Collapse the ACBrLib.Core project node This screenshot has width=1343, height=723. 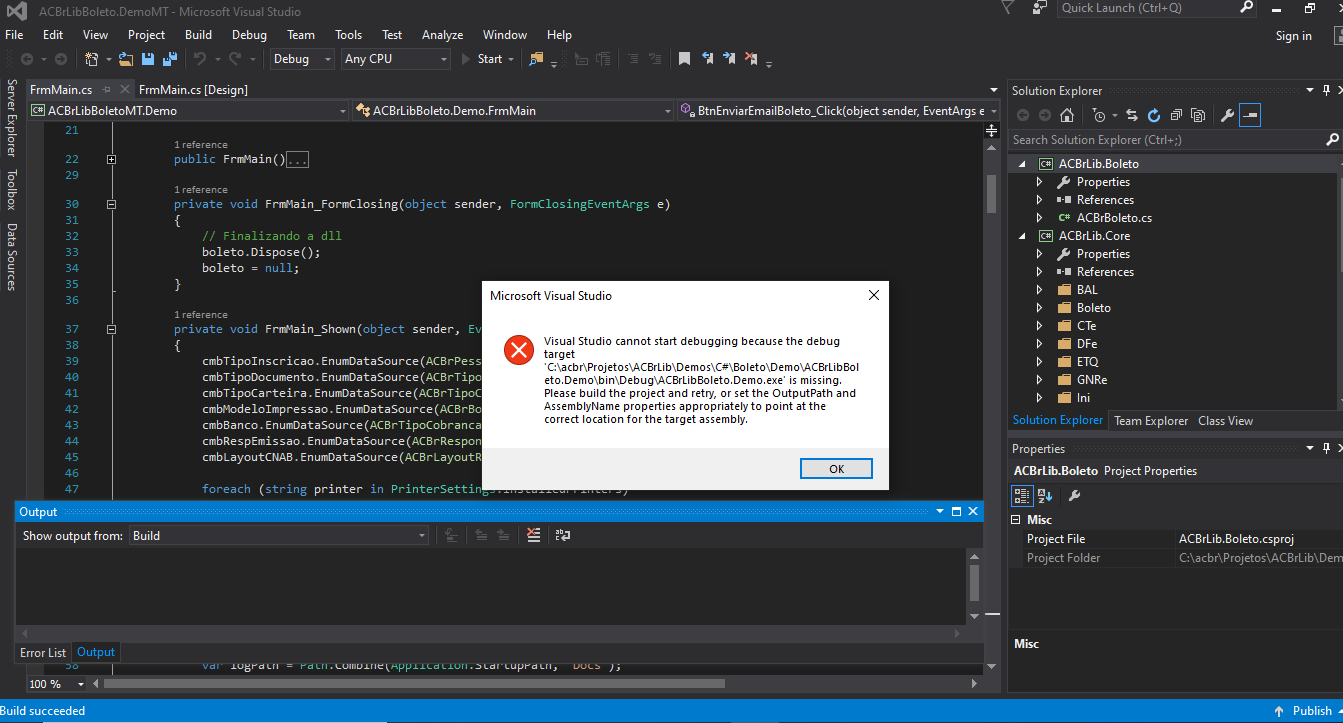1022,236
